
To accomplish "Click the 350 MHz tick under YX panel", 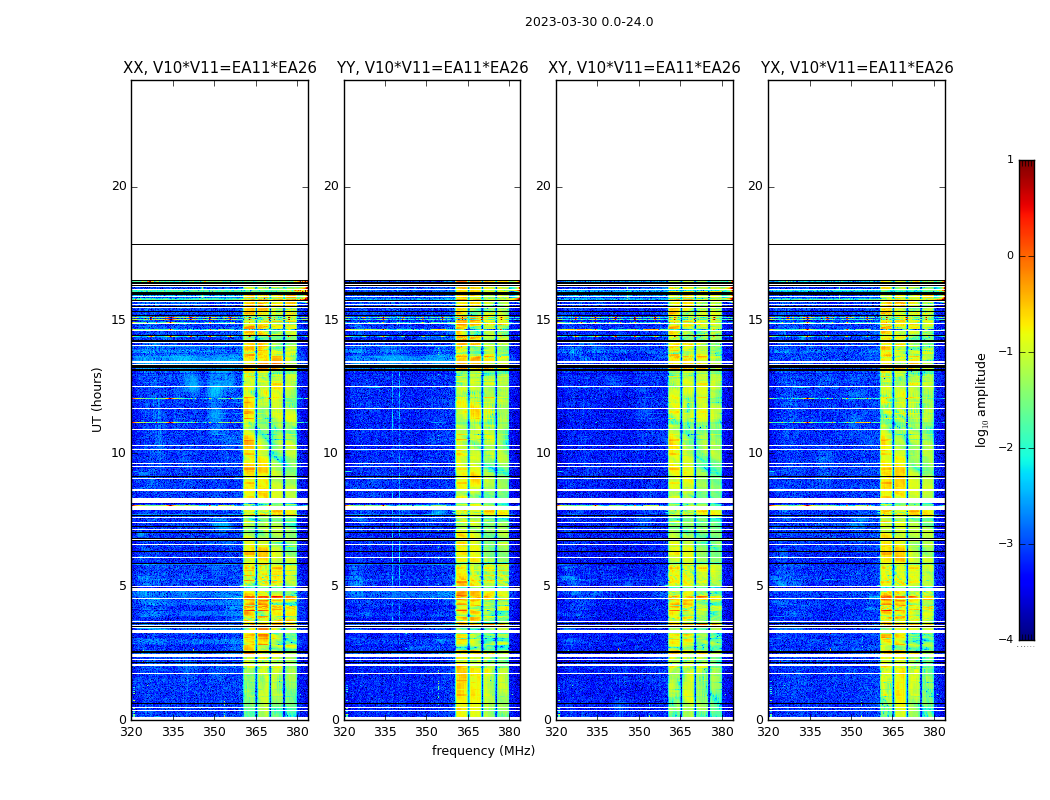I will coord(851,732).
